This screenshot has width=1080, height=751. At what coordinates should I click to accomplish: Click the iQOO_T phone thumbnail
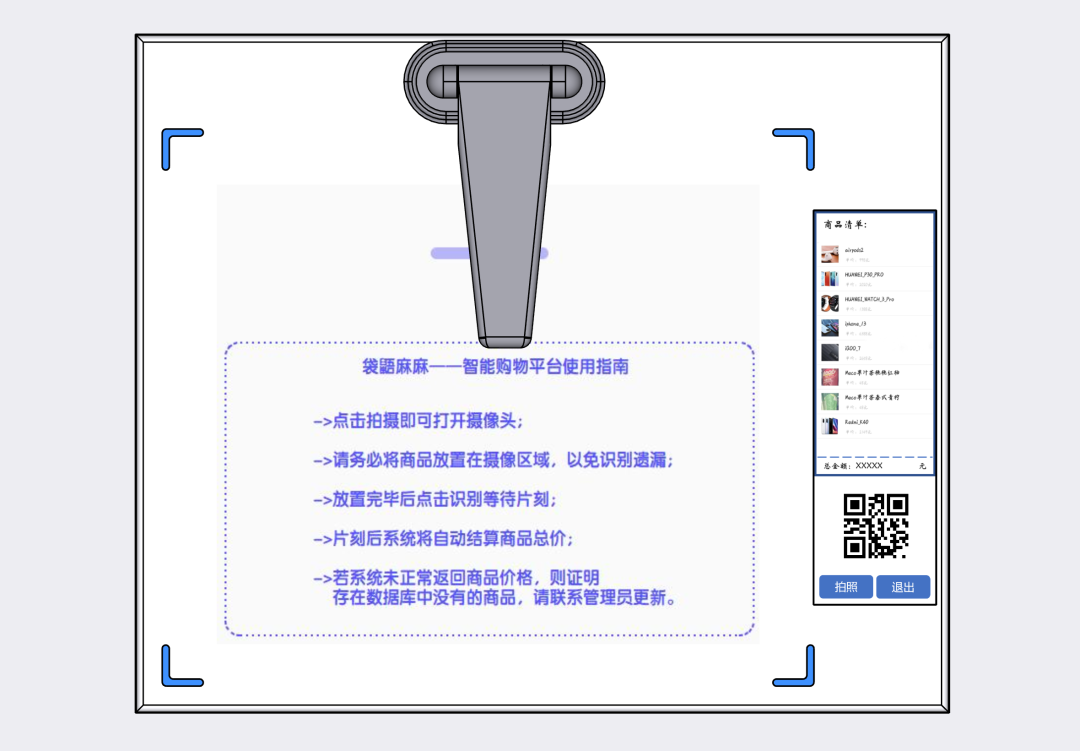click(829, 353)
